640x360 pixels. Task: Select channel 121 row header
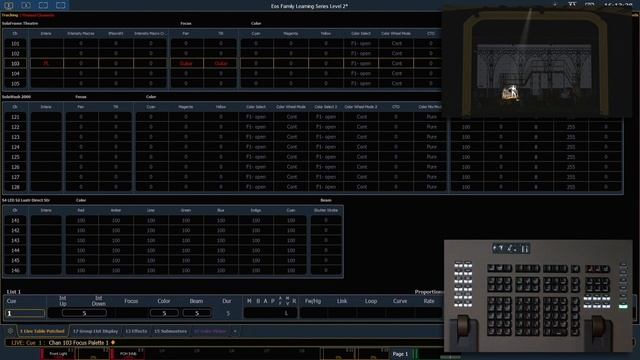pos(15,117)
